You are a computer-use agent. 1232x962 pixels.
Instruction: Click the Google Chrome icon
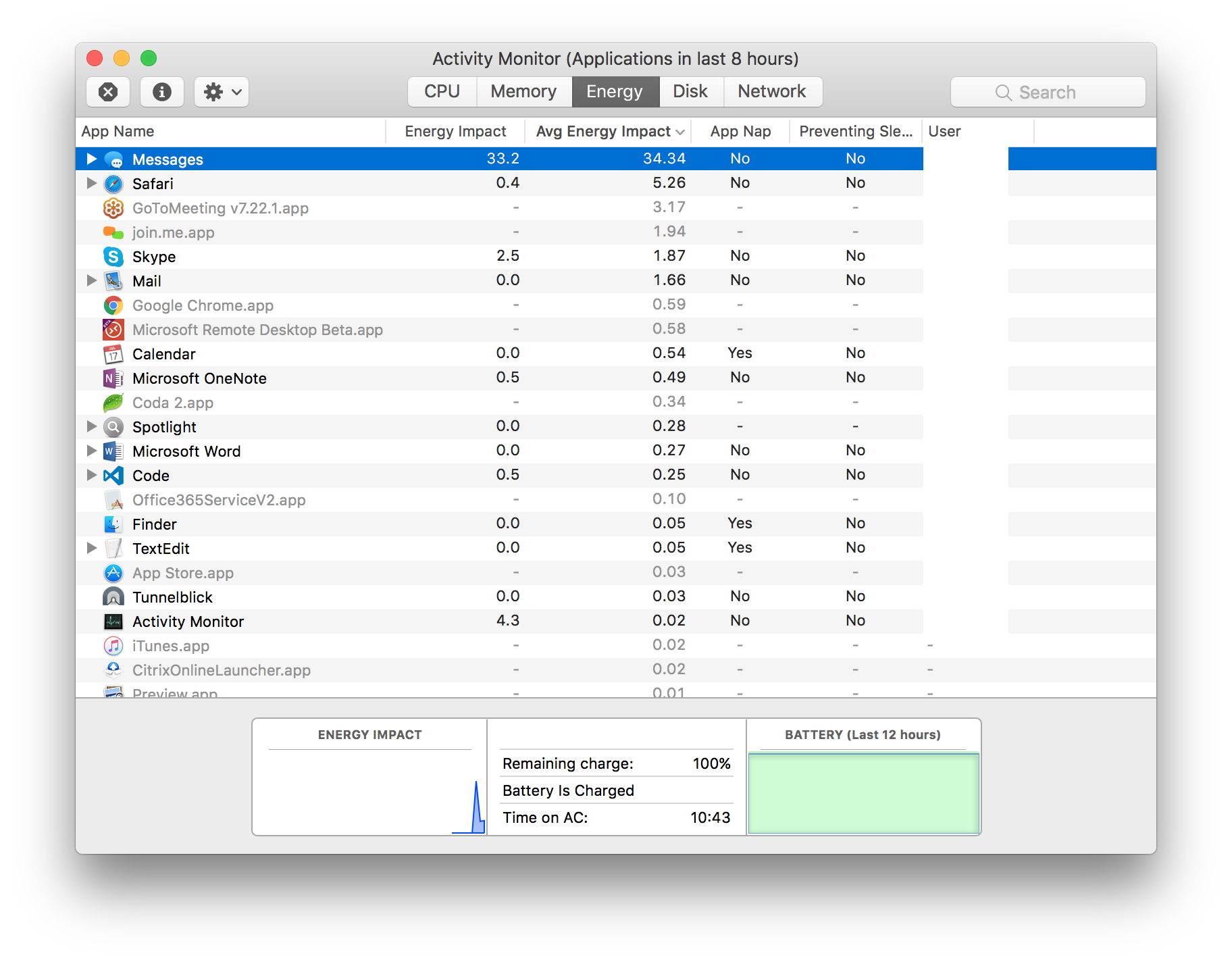coord(113,305)
